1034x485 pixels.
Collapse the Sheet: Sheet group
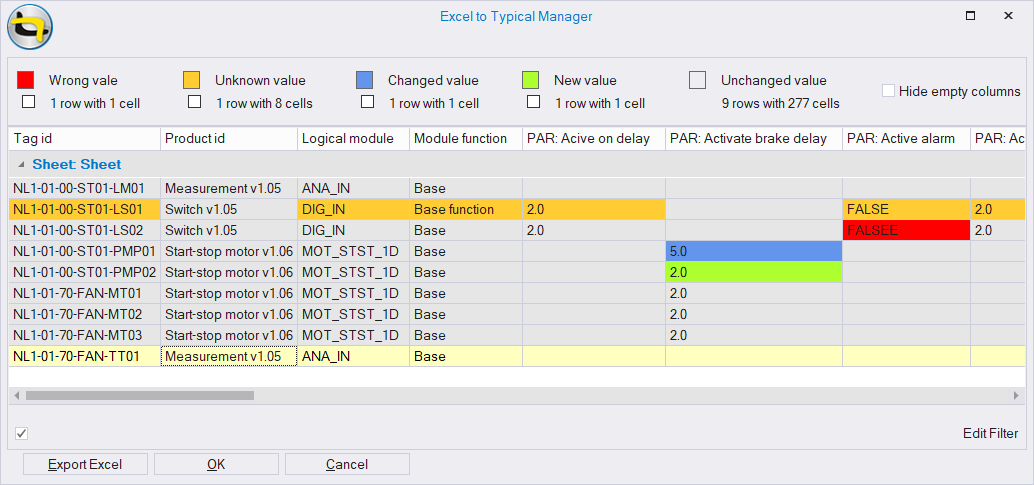click(x=23, y=164)
